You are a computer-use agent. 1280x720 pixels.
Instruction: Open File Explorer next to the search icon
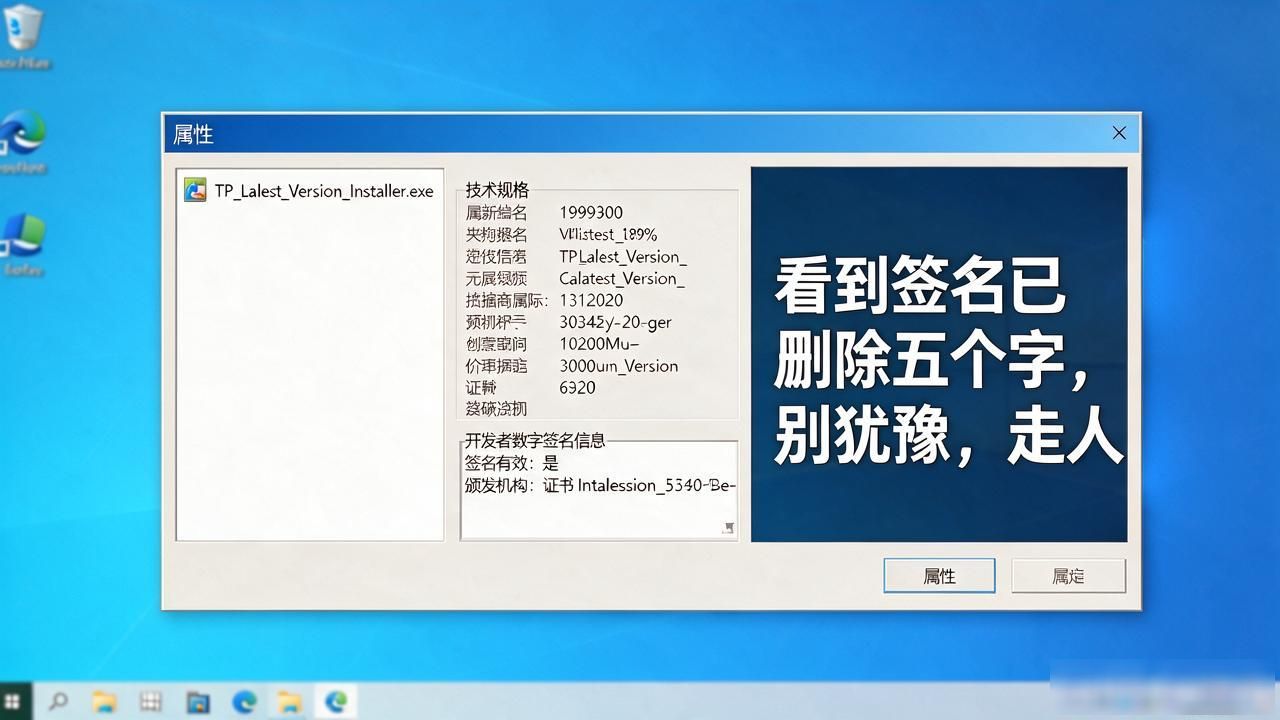[x=104, y=701]
